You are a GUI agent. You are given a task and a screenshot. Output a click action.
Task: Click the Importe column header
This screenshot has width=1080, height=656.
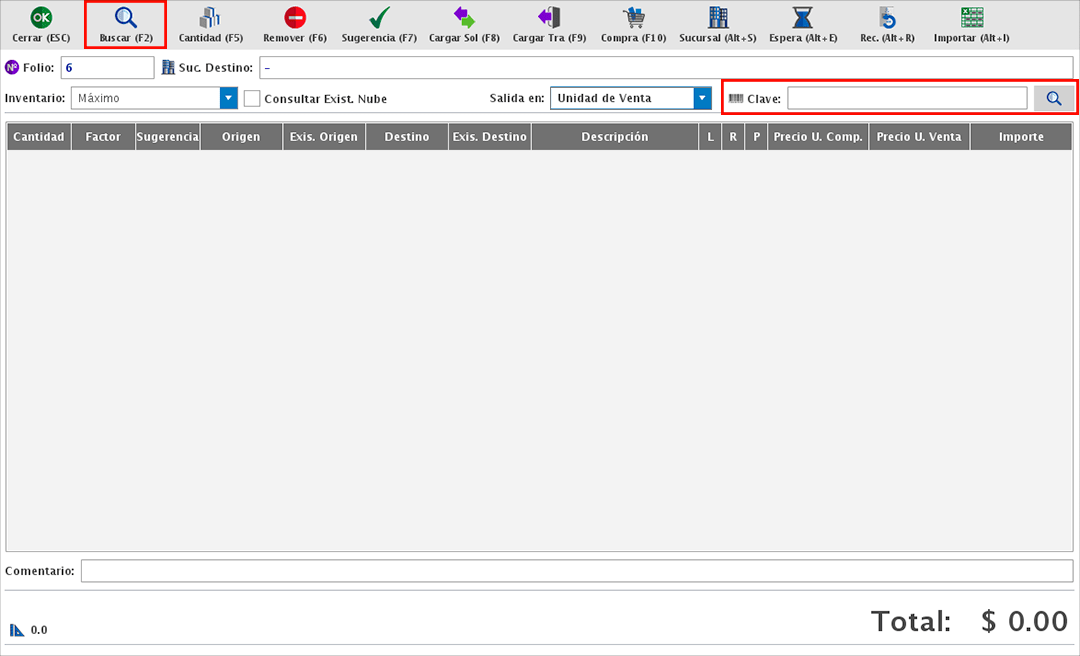(1021, 137)
